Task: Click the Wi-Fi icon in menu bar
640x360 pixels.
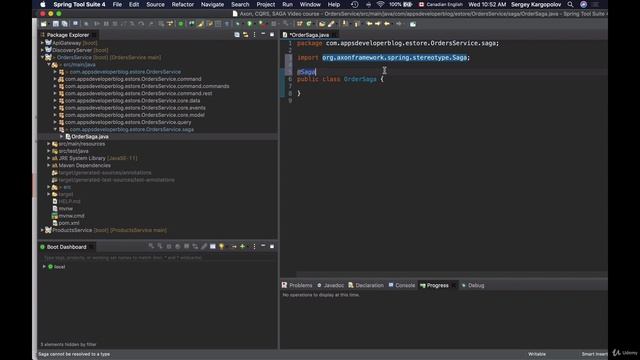Action: pyautogui.click(x=380, y=4)
